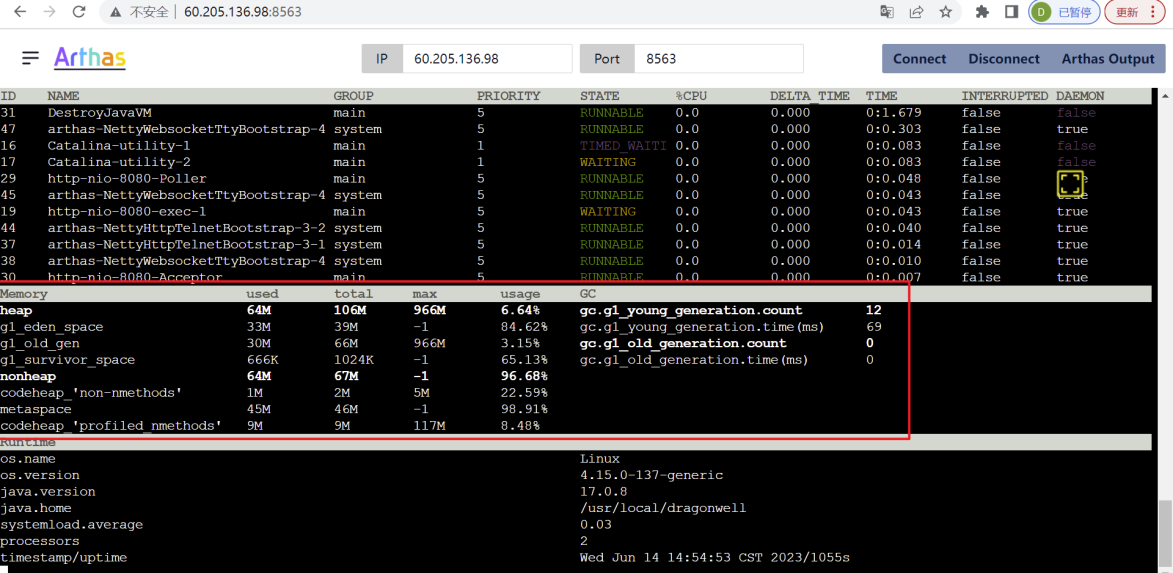
Task: Click systemload.average value 0.03
Action: (595, 524)
